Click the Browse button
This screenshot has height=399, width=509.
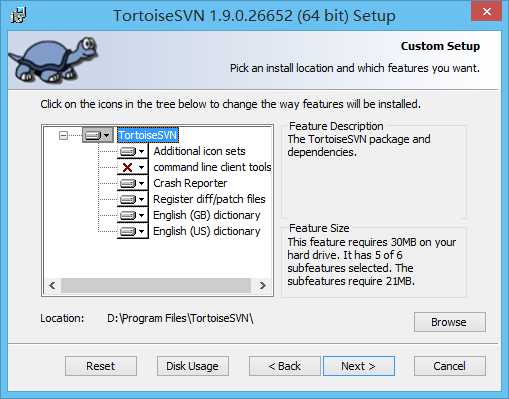450,322
